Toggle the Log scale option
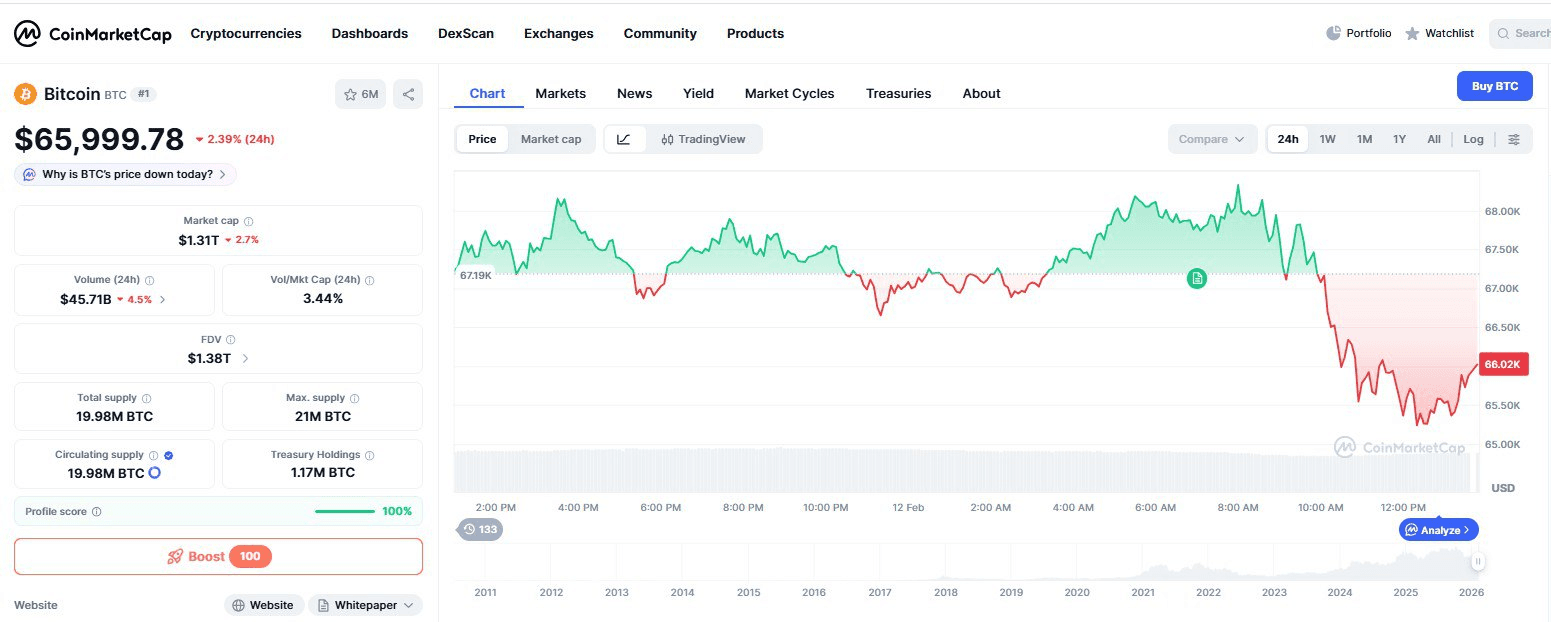 pos(1473,139)
